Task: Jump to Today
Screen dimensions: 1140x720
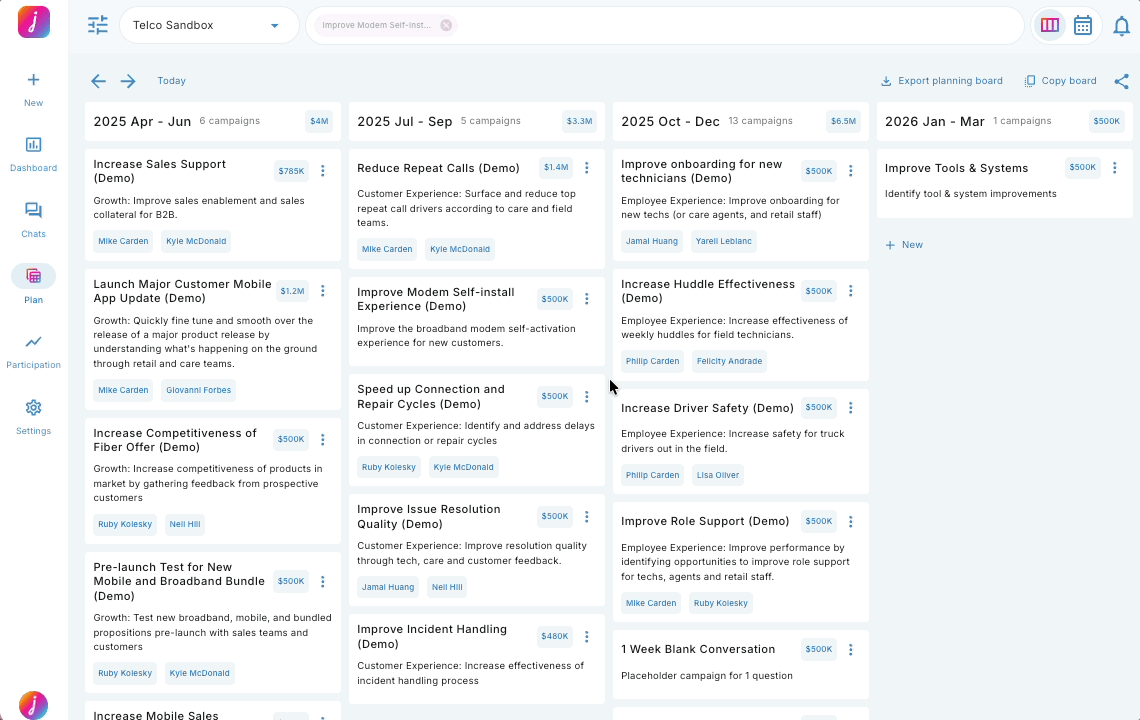Action: pos(171,81)
